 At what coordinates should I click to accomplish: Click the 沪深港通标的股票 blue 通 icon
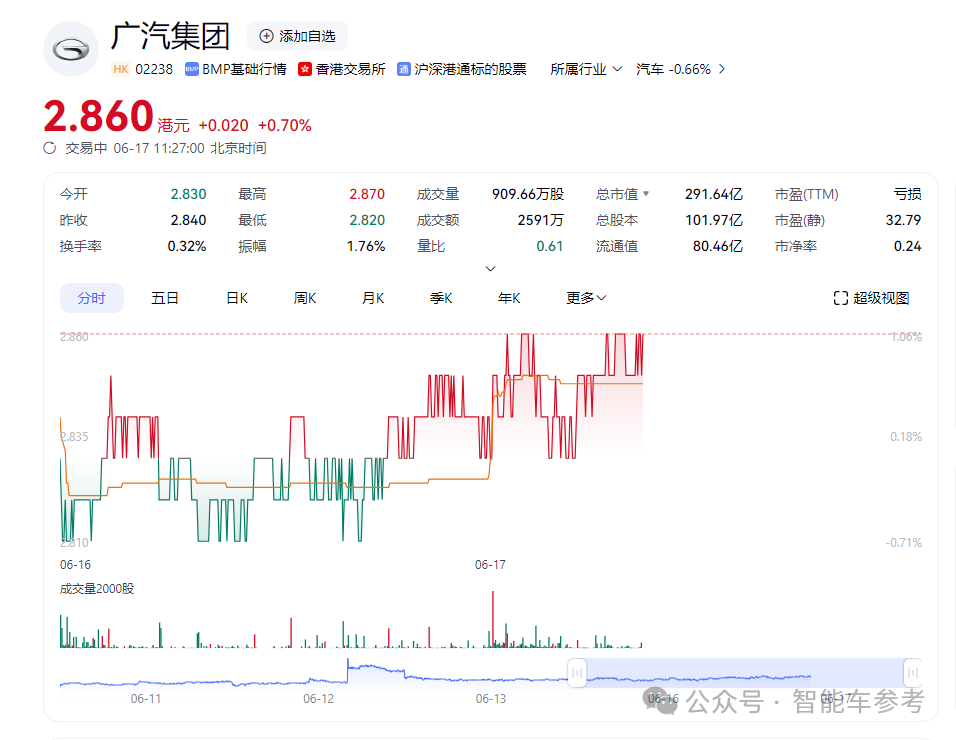[404, 69]
